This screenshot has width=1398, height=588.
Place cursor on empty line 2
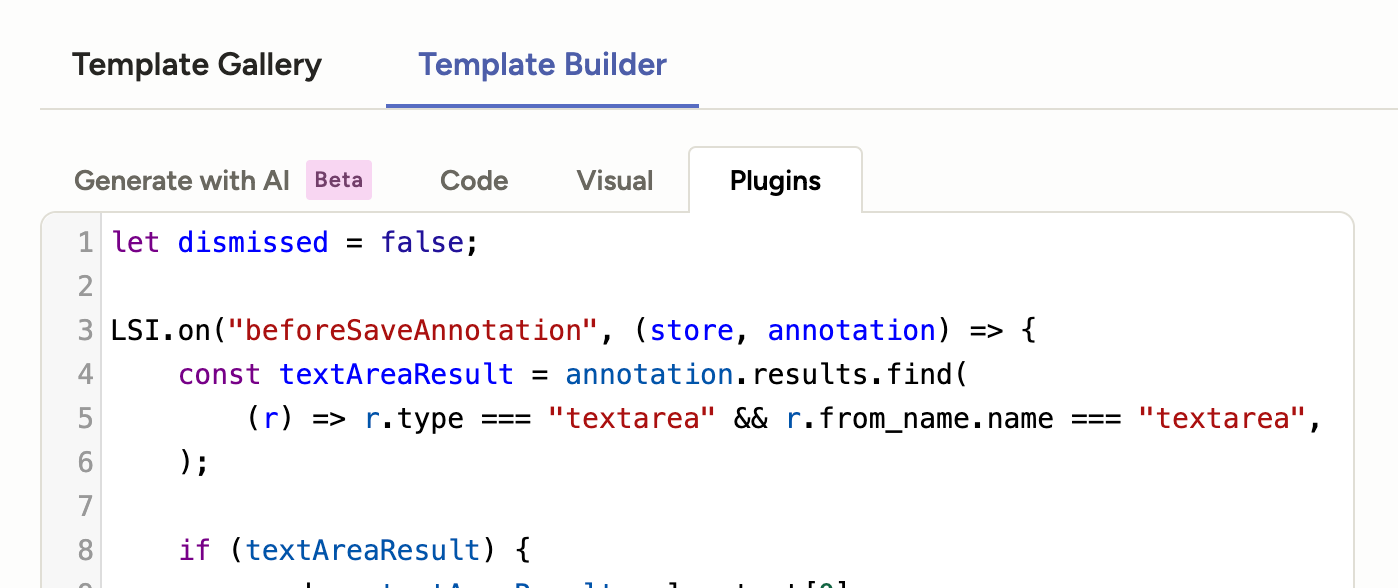(300, 287)
